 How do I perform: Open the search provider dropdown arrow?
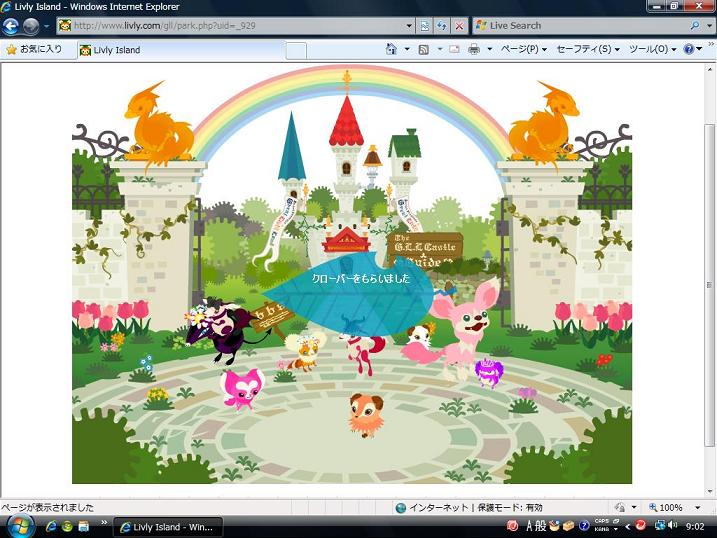pos(710,26)
